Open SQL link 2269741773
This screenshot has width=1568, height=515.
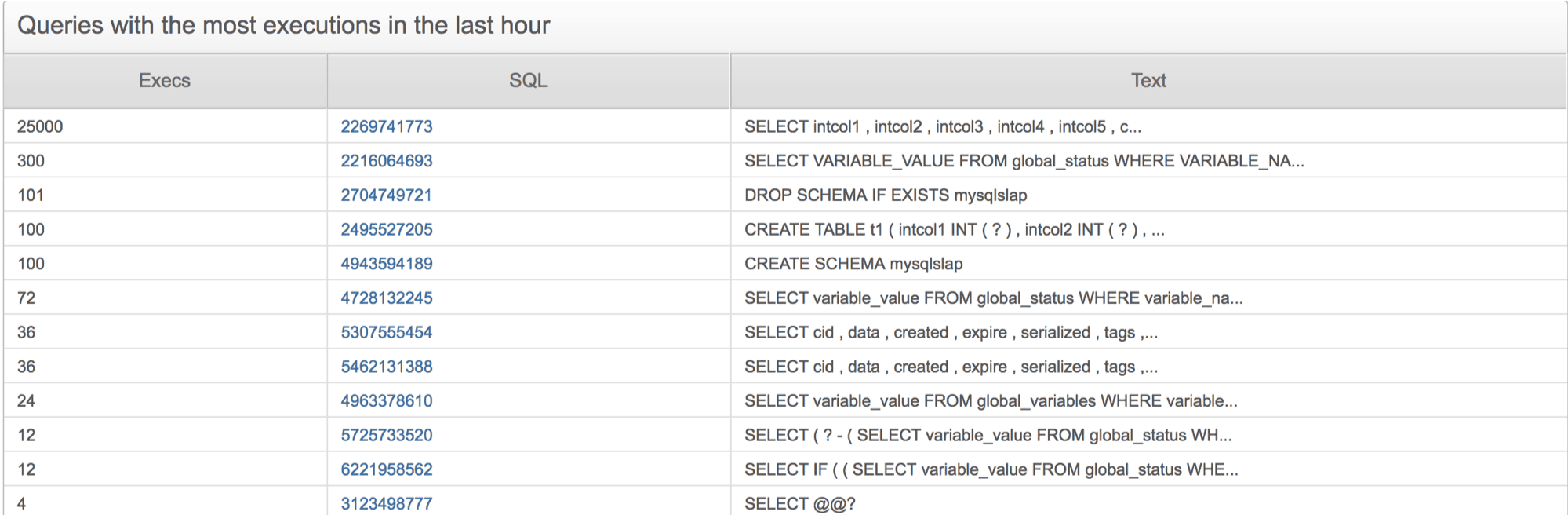pyautogui.click(x=386, y=126)
